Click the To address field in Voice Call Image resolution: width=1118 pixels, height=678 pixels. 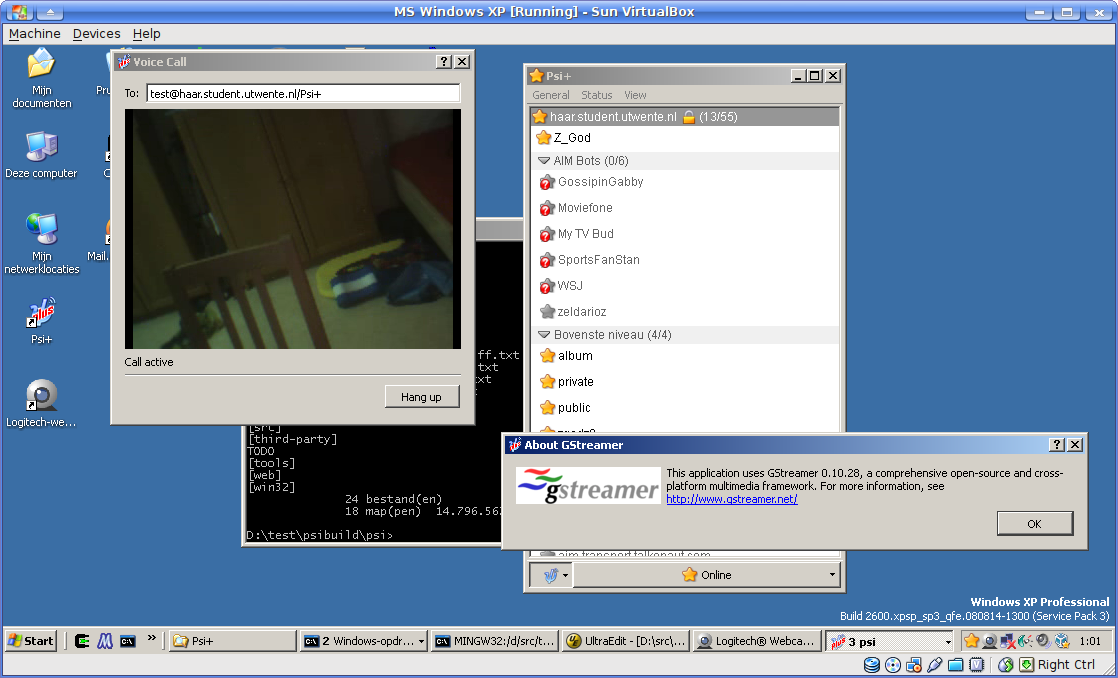tap(302, 93)
